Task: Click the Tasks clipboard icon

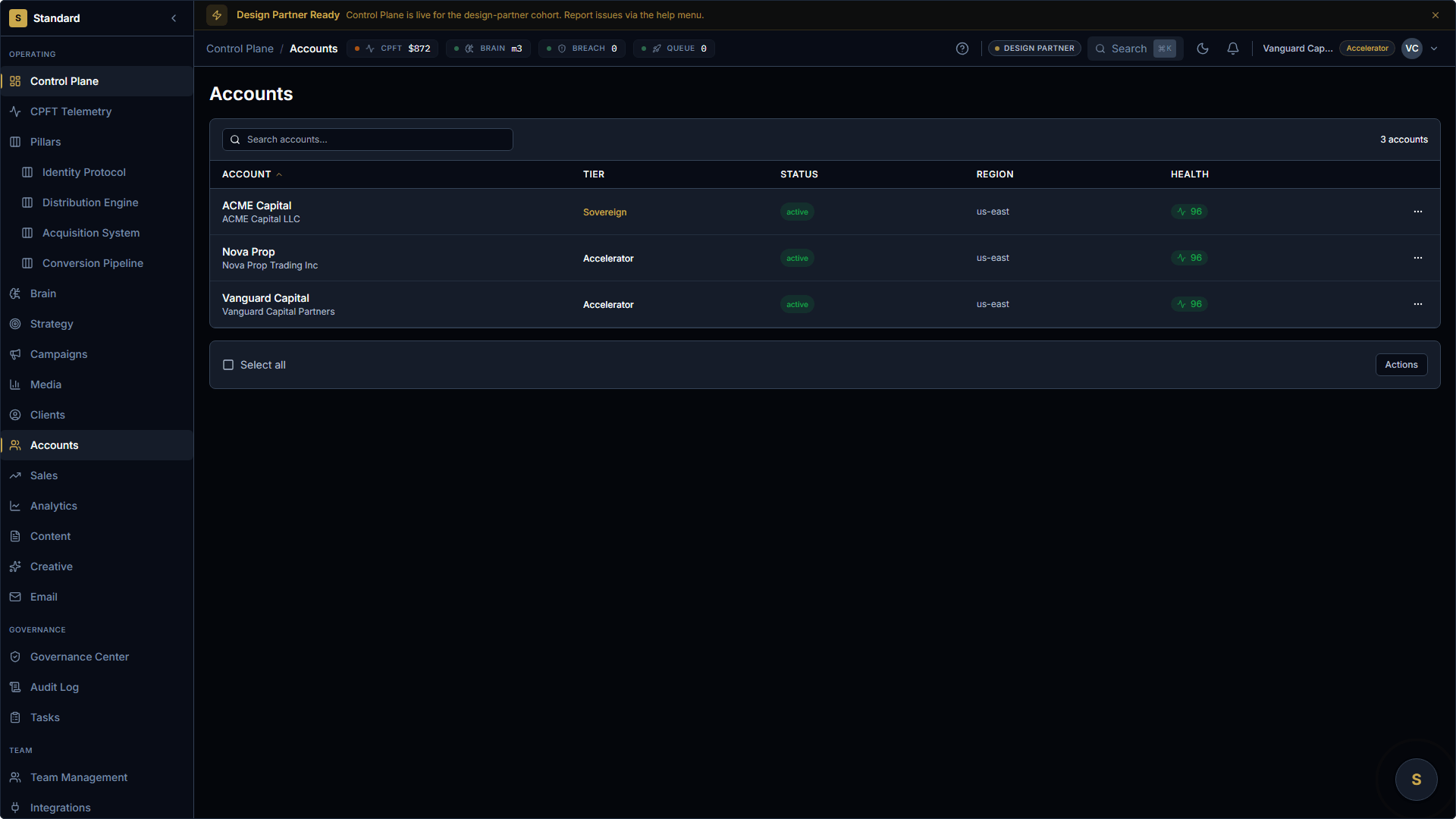Action: tap(15, 717)
